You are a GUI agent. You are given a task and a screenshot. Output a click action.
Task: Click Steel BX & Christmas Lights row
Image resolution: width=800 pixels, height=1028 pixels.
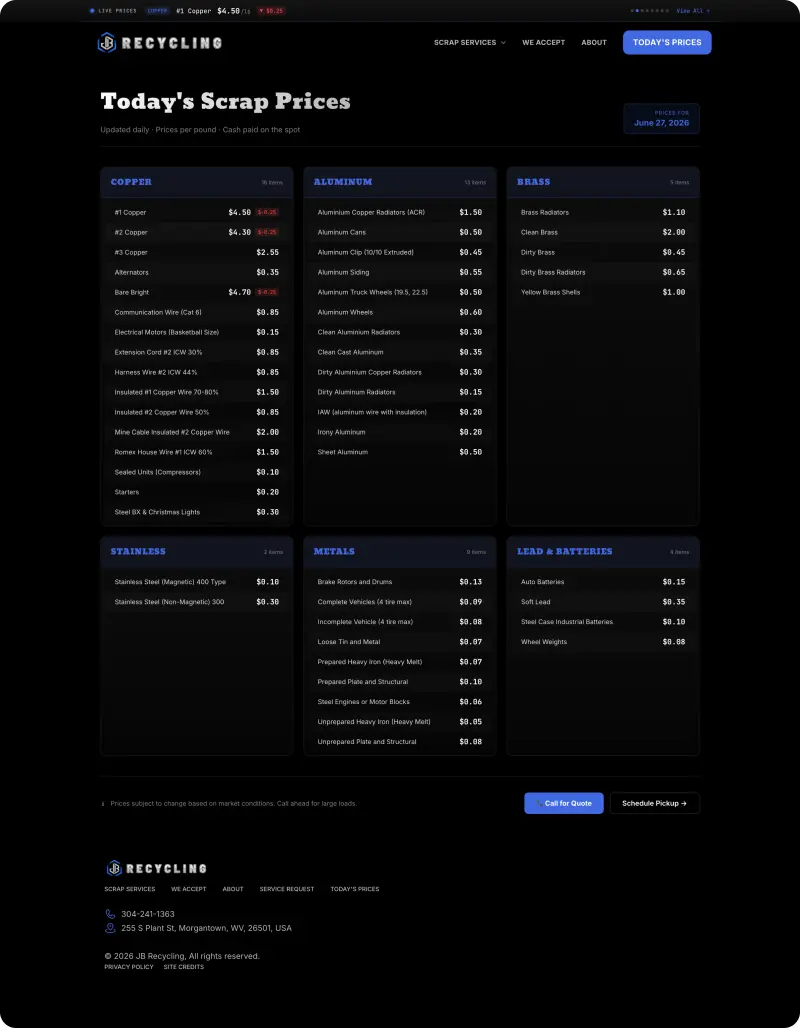[x=197, y=512]
